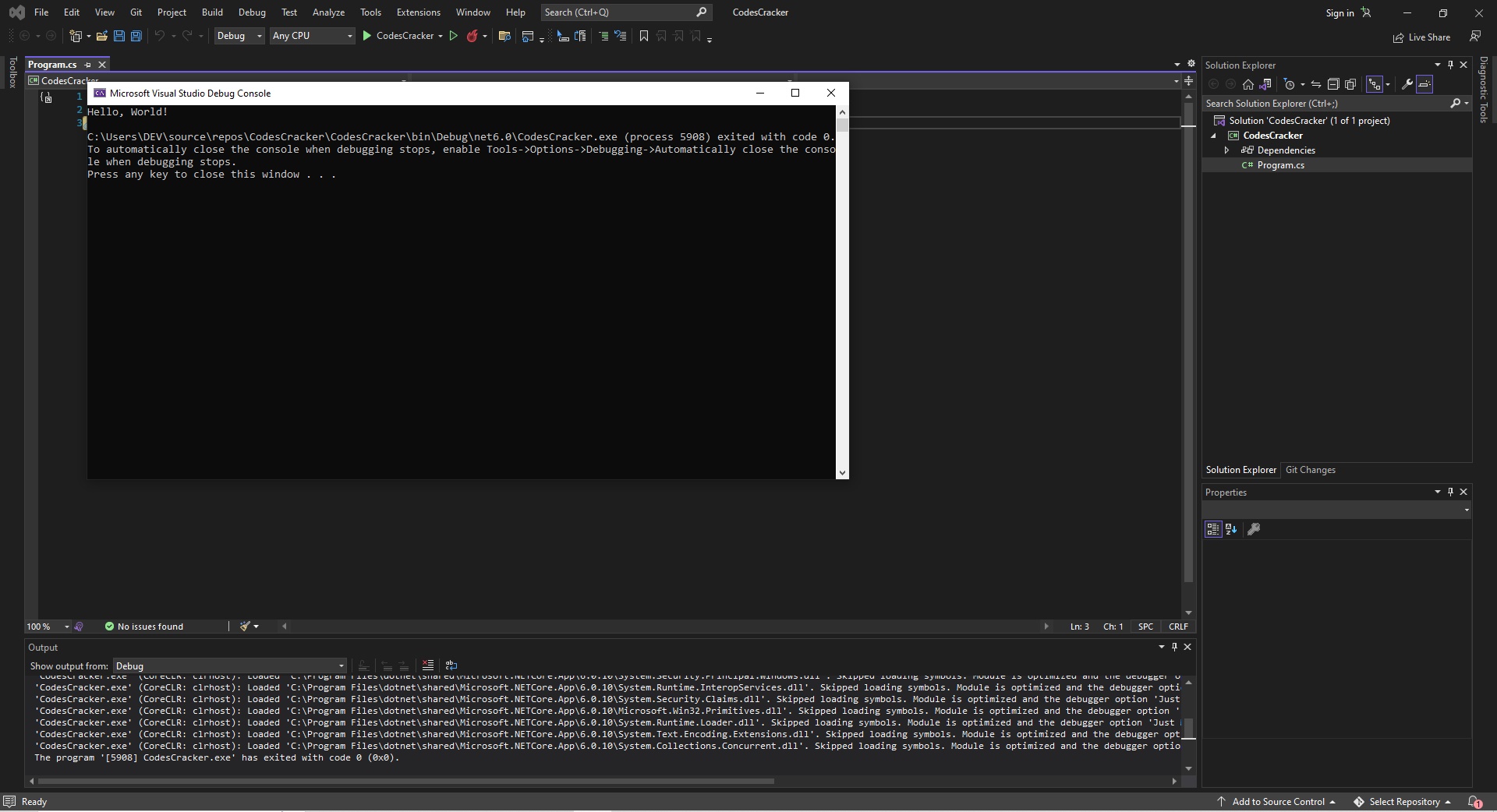
Task: Open the File menu
Action: tap(41, 12)
